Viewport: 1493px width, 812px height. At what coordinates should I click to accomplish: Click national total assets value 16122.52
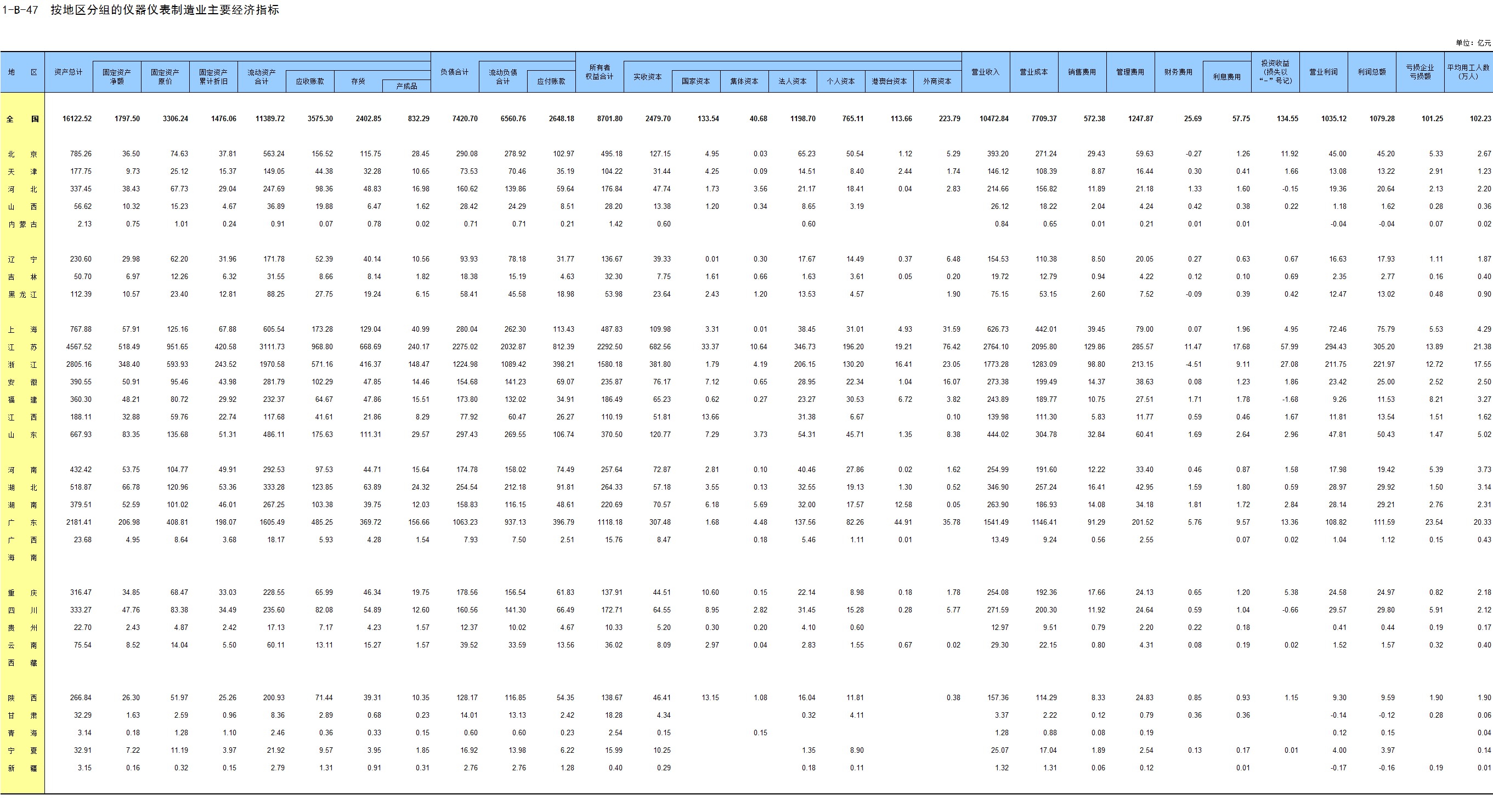click(x=76, y=119)
